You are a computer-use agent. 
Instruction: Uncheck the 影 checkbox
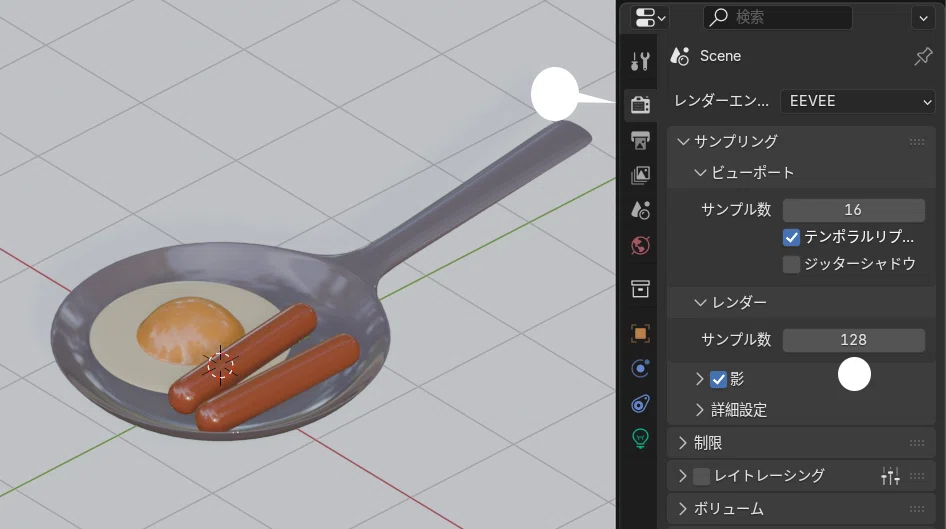coord(718,379)
